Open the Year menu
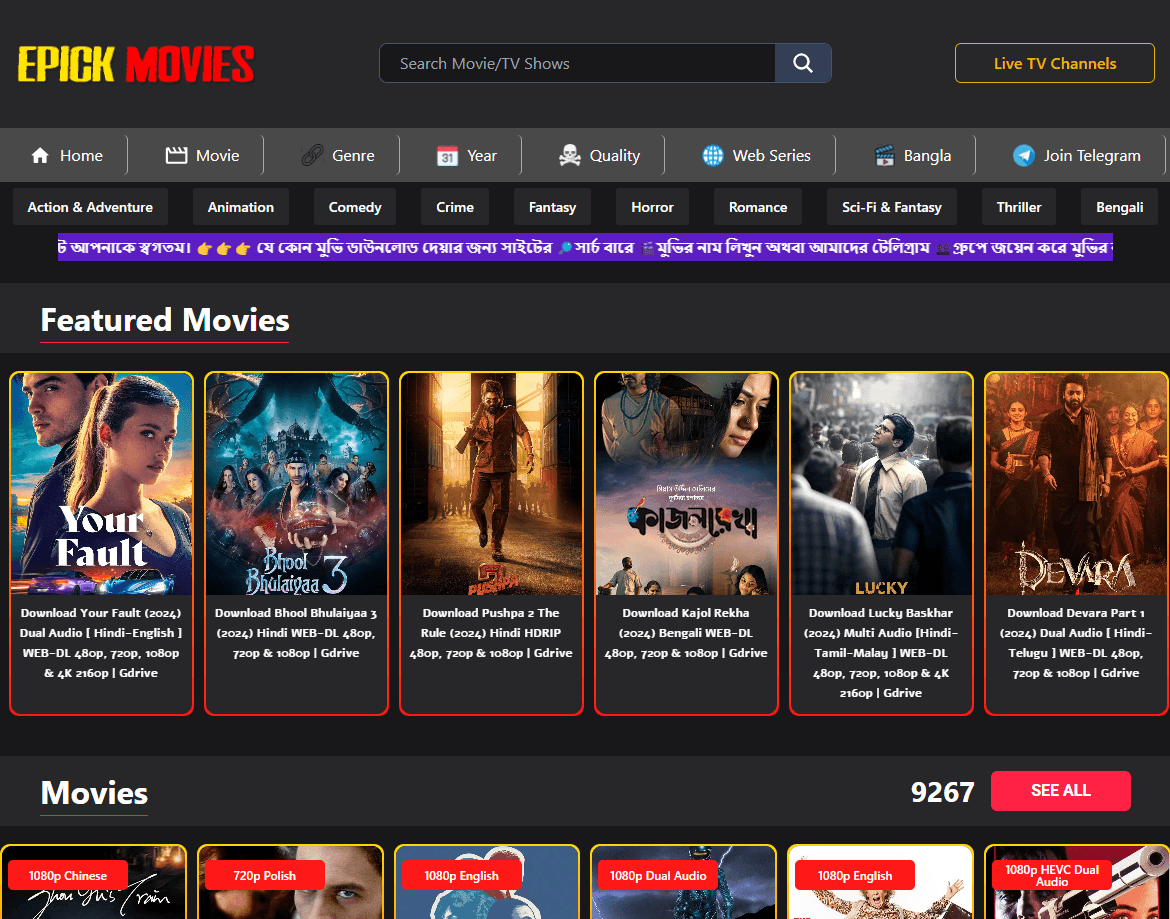Screen dimensions: 1170x919 [467, 155]
